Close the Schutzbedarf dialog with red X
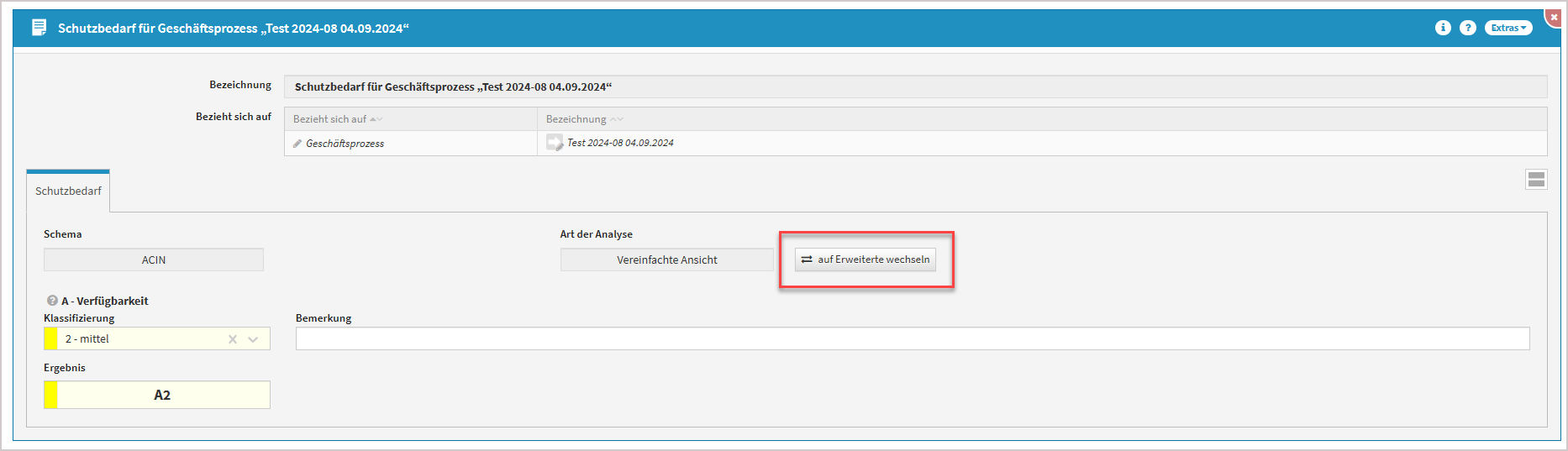This screenshot has height=451, width=1568. 1554,17
